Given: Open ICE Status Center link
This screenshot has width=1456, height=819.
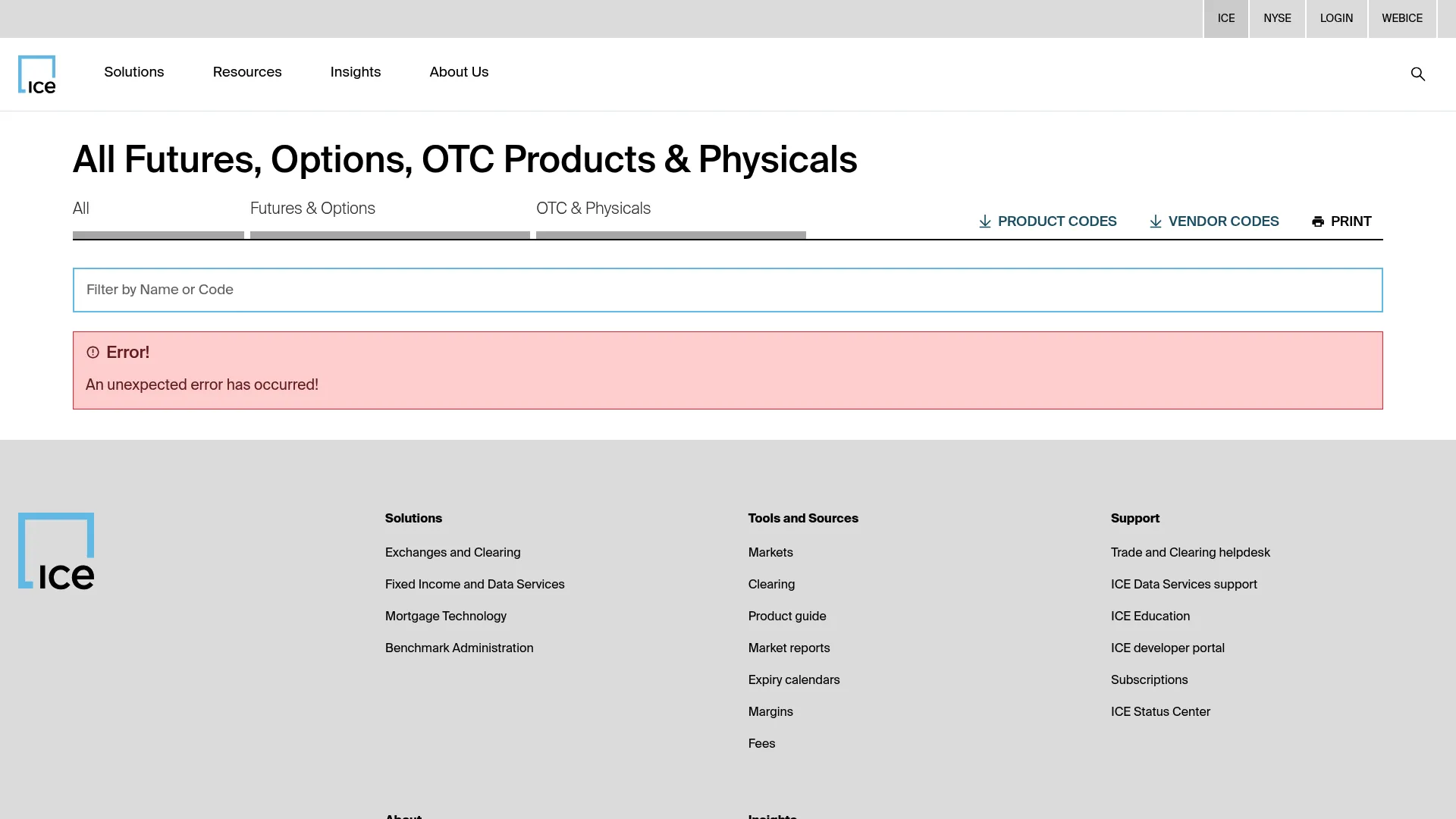Looking at the screenshot, I should (x=1160, y=712).
